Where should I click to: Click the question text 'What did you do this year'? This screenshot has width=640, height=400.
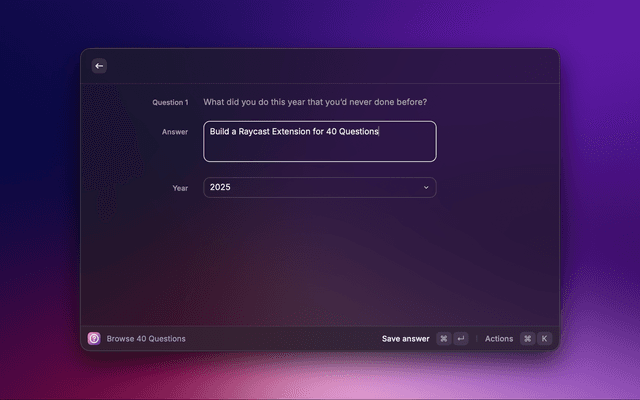coord(262,102)
